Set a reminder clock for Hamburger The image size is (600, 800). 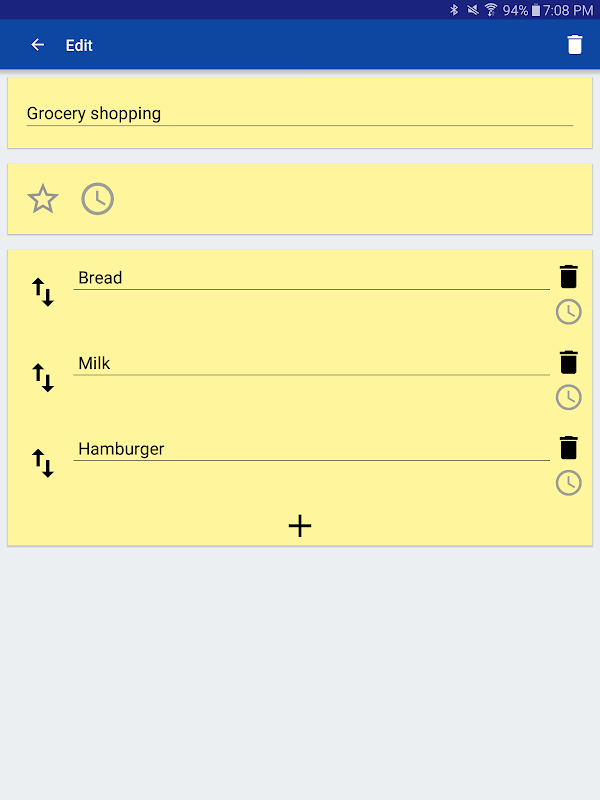click(x=568, y=483)
